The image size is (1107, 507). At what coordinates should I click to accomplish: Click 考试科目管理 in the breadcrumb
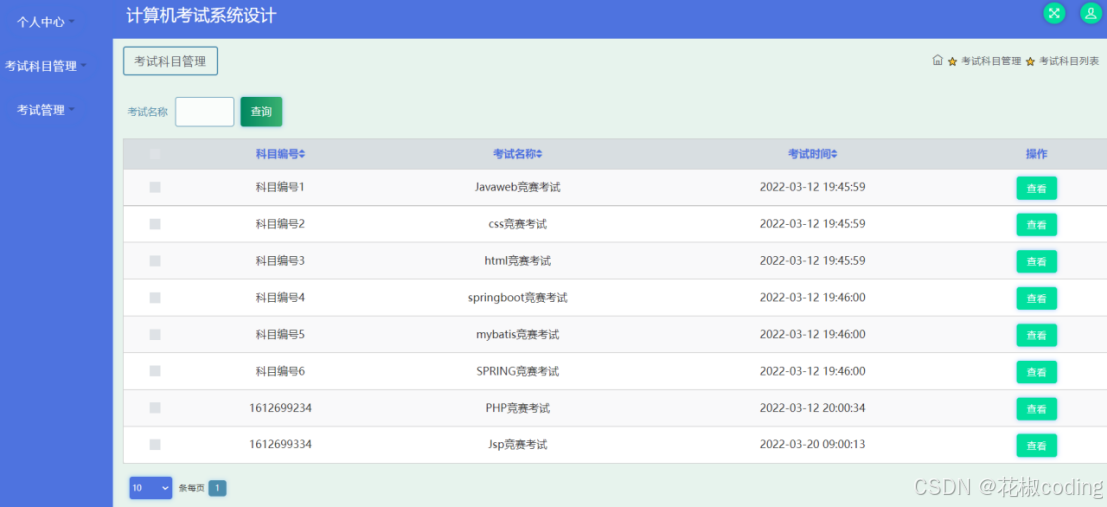click(x=991, y=61)
